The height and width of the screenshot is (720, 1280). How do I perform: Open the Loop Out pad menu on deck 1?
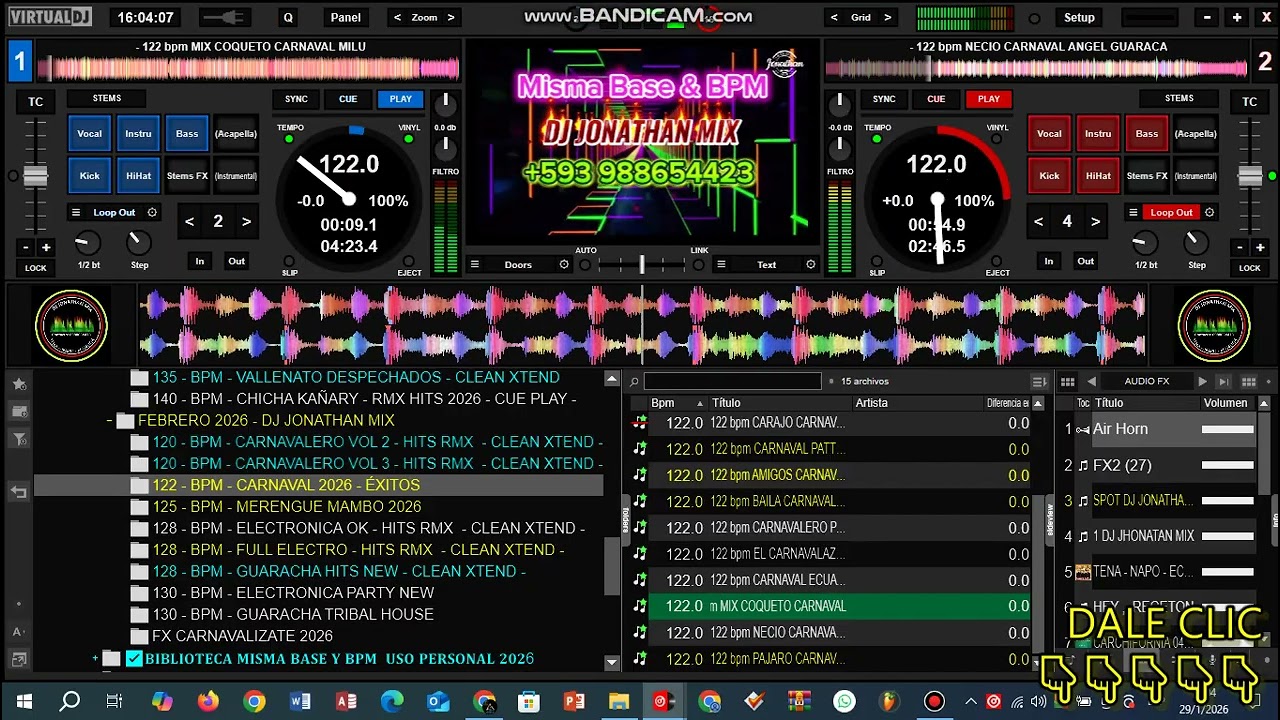(x=77, y=212)
